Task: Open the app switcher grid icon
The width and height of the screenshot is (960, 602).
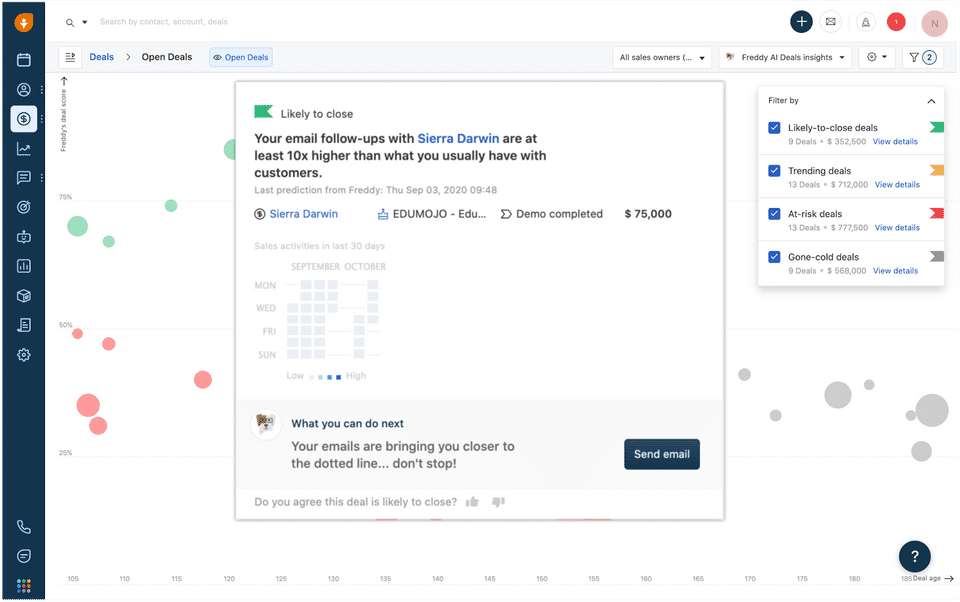Action: click(23, 586)
